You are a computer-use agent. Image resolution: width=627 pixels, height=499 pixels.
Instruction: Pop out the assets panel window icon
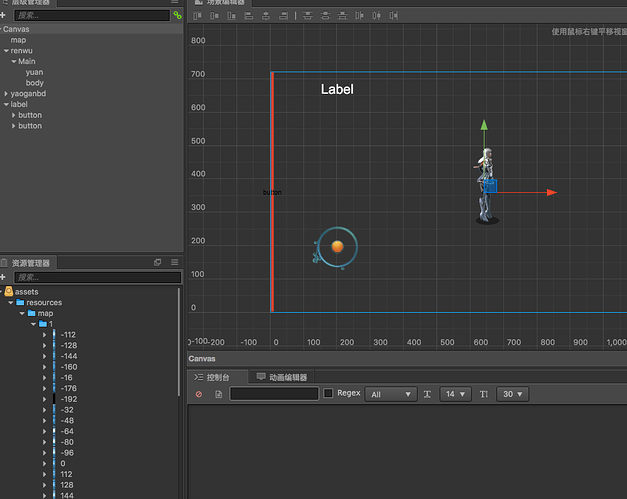point(157,262)
